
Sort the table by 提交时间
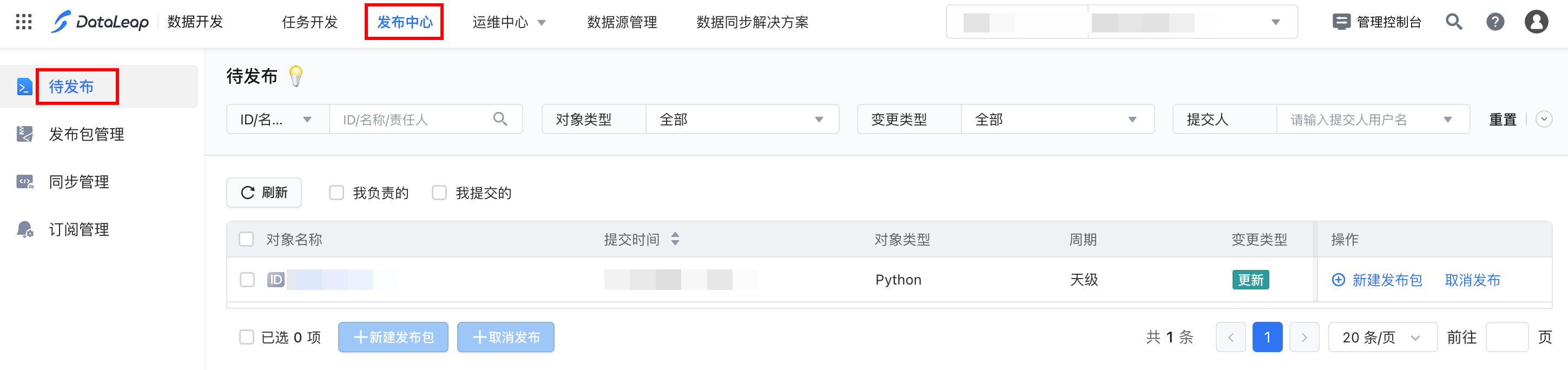click(675, 239)
